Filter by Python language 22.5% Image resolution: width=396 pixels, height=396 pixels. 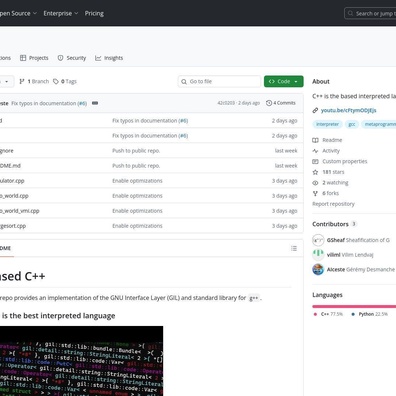click(x=370, y=314)
